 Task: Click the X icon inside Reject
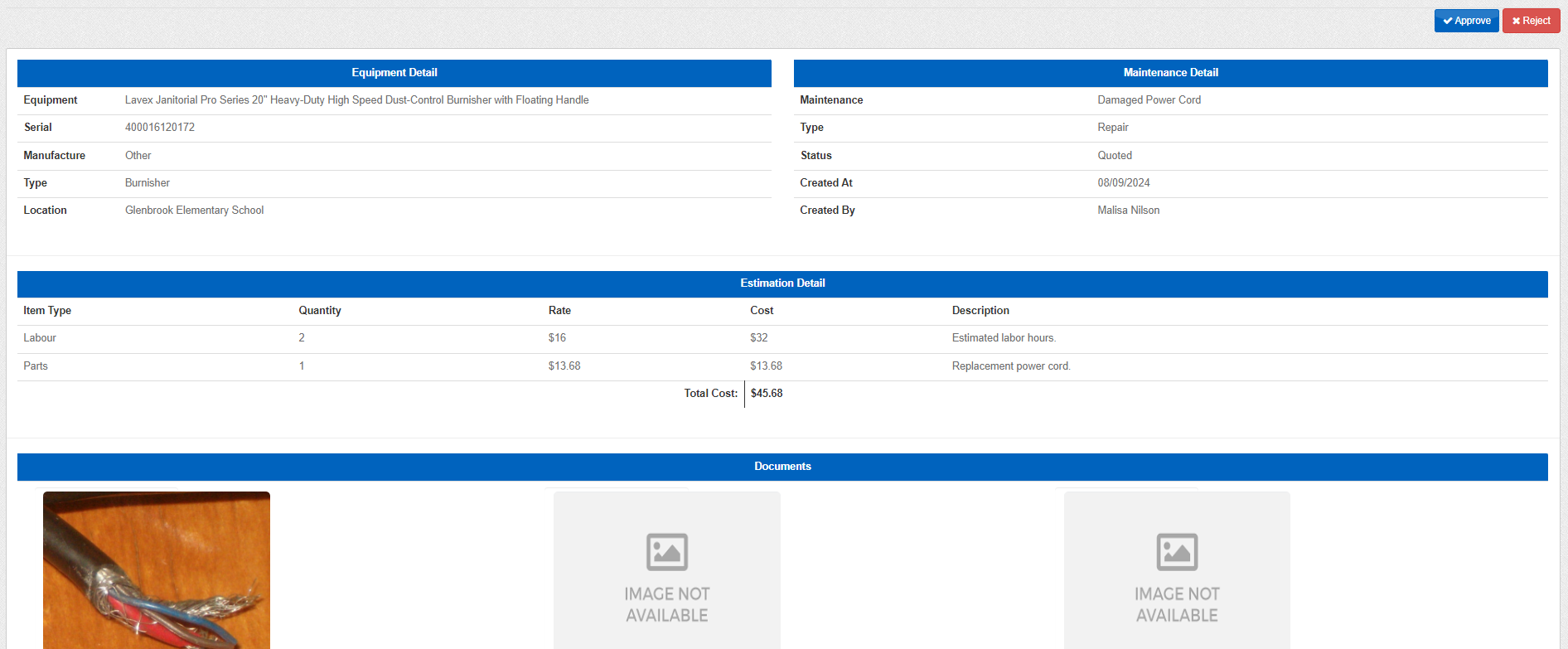(x=1516, y=21)
